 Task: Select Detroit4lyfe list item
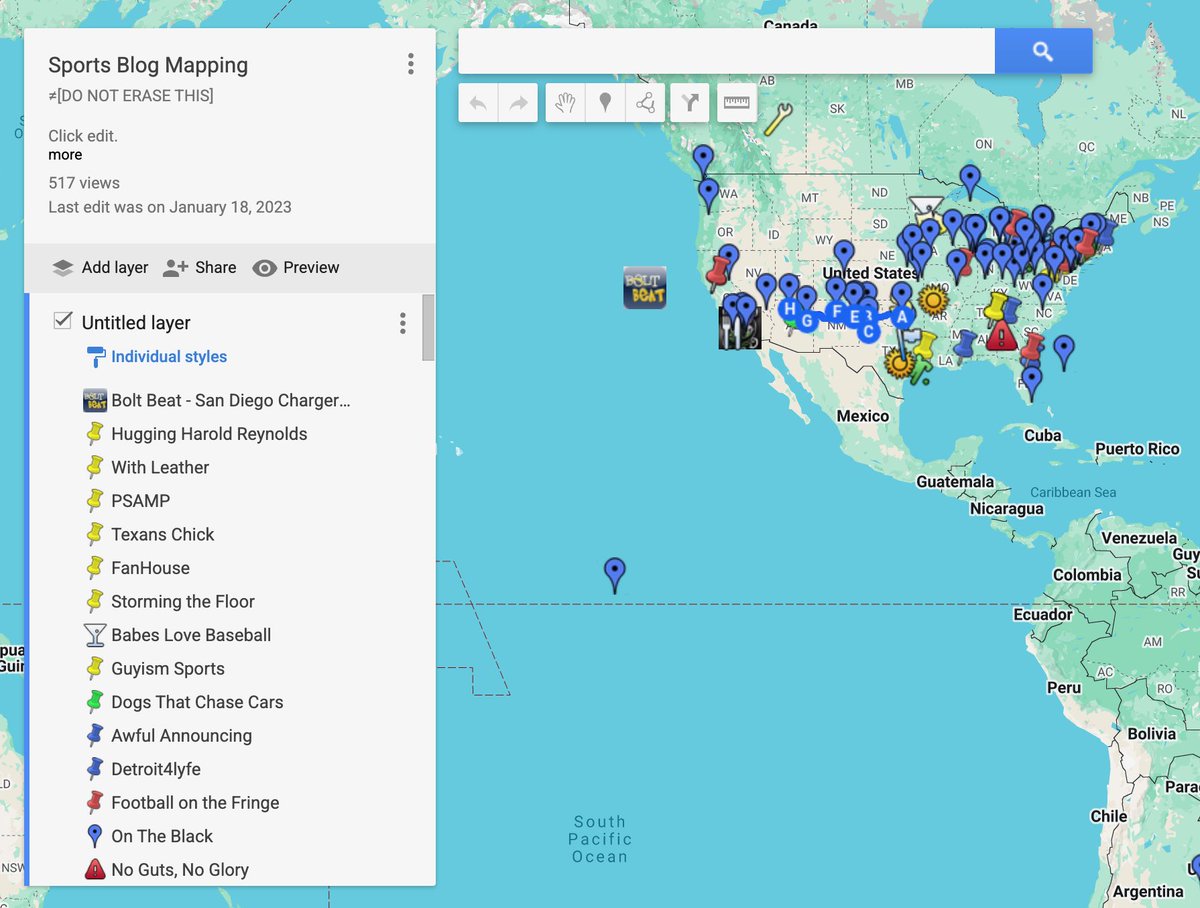(x=156, y=769)
